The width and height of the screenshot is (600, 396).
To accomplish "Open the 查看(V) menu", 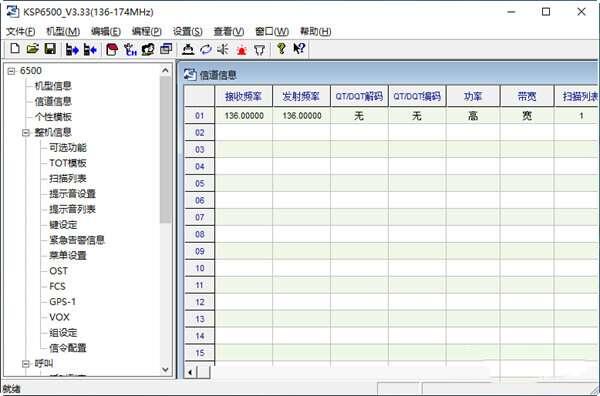I will click(228, 31).
